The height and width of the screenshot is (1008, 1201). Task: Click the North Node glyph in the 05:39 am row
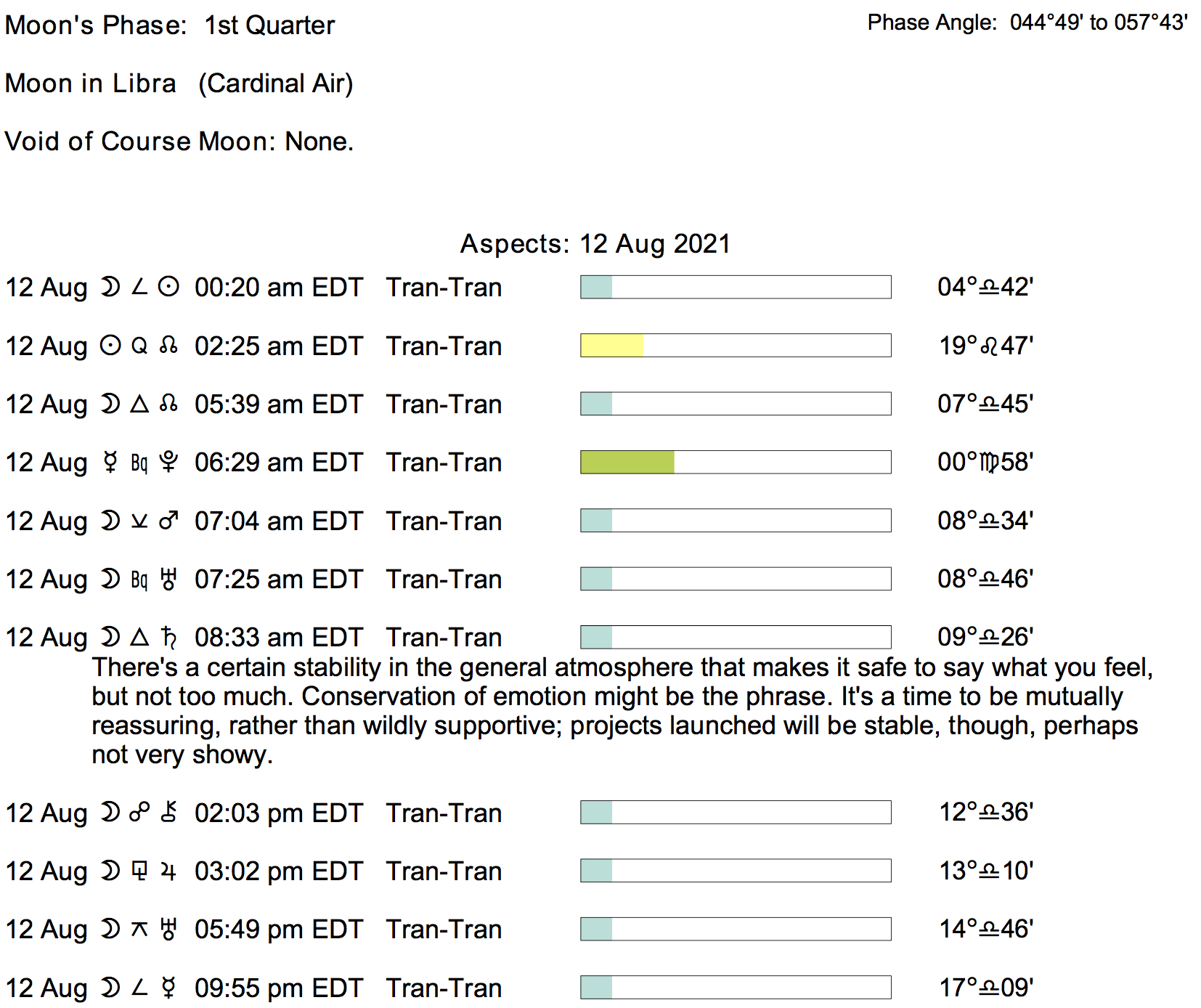168,404
